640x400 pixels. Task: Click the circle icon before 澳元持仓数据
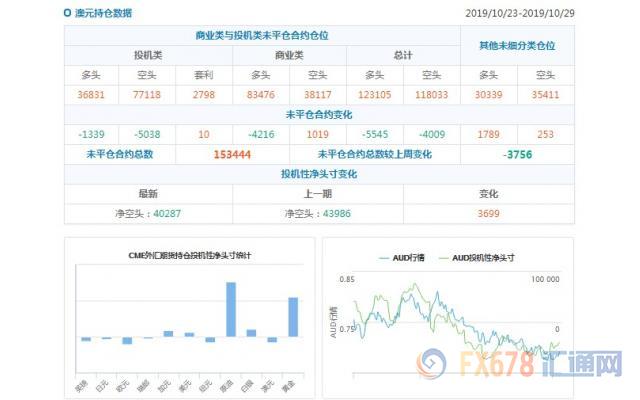coord(67,13)
